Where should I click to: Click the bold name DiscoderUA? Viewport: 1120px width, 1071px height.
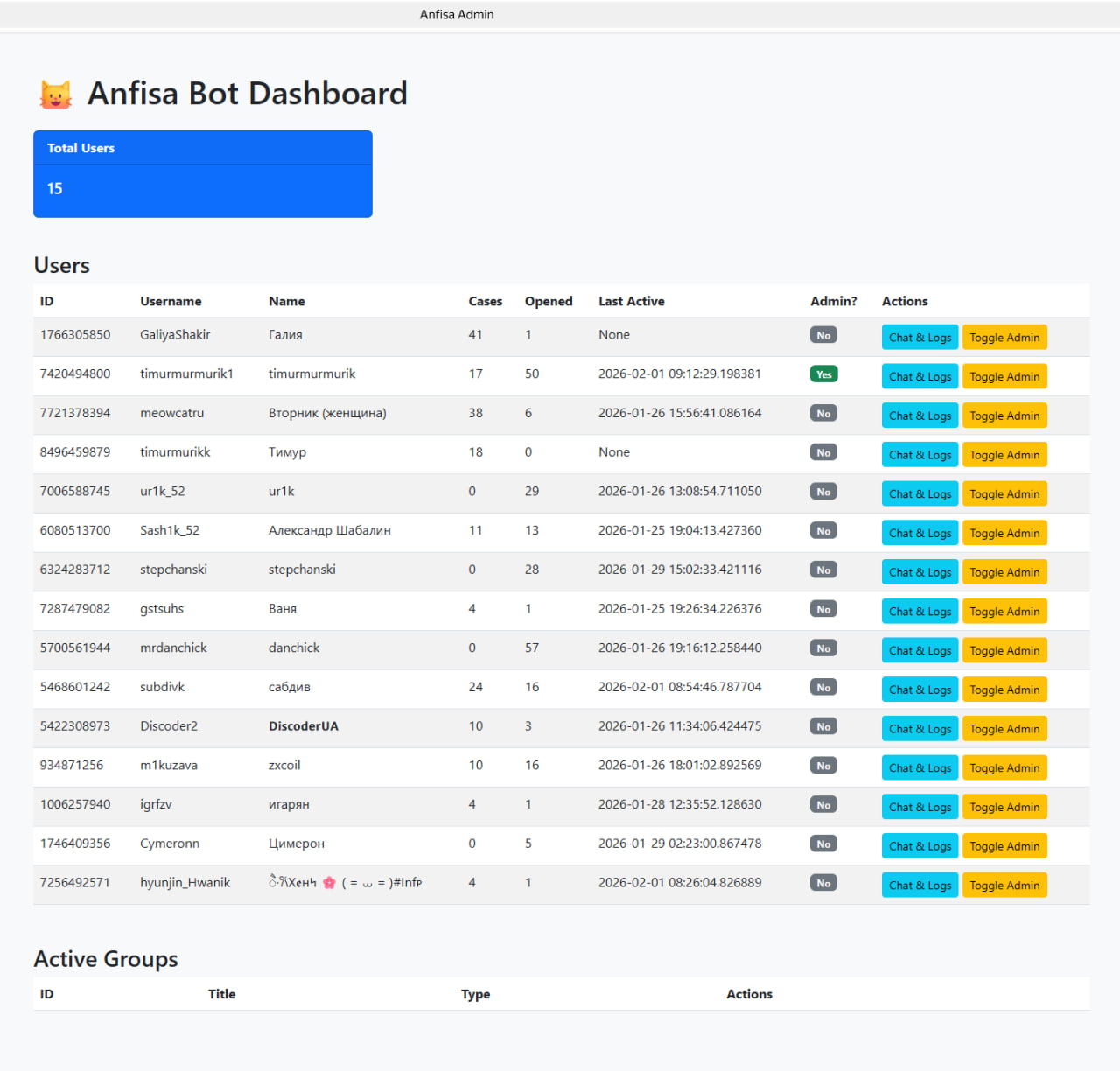[304, 726]
